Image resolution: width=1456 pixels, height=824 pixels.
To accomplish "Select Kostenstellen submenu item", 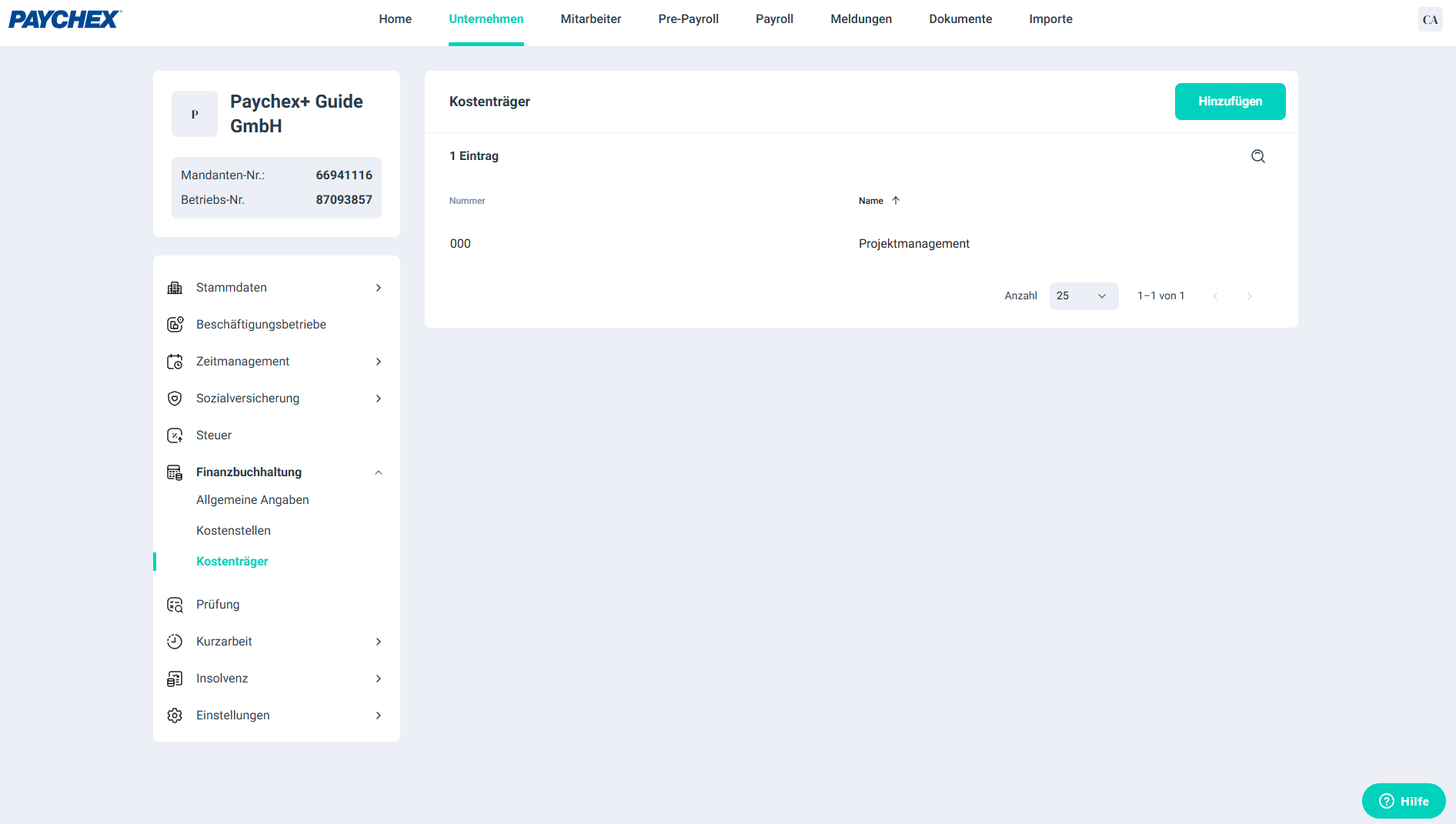I will 233,531.
